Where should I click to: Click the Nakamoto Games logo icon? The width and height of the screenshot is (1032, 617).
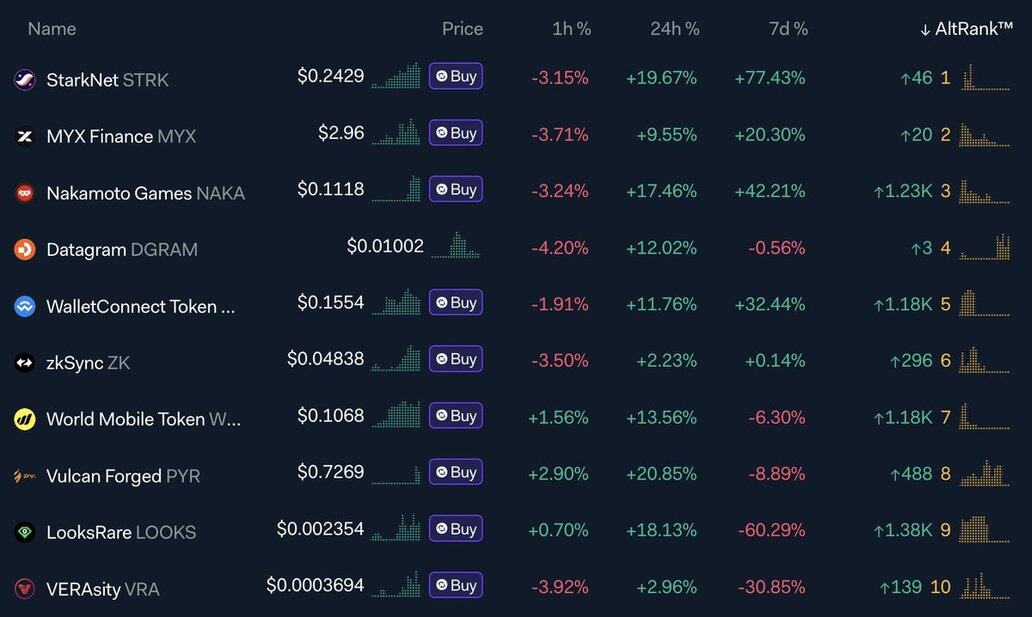[x=25, y=193]
